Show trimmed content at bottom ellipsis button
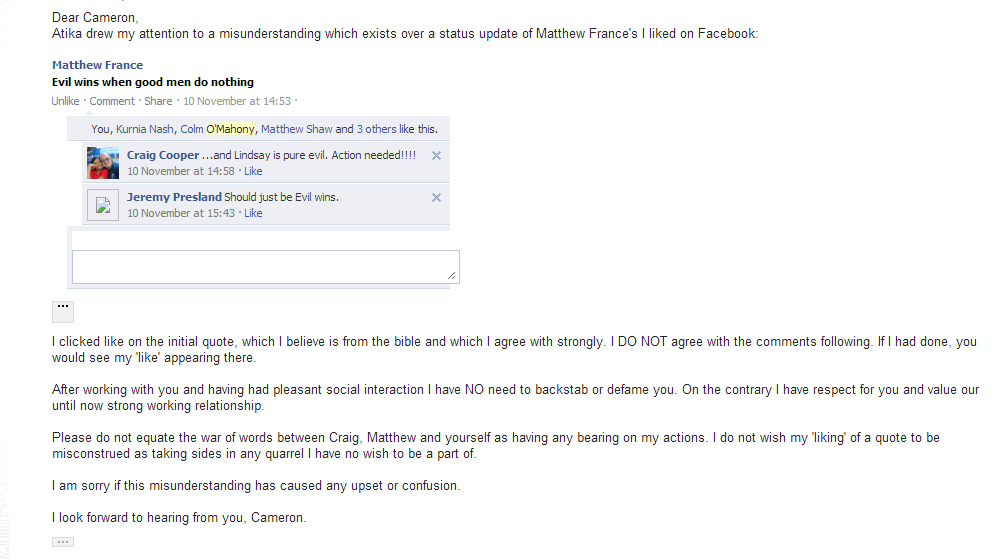This screenshot has width=1008, height=560. (62, 542)
